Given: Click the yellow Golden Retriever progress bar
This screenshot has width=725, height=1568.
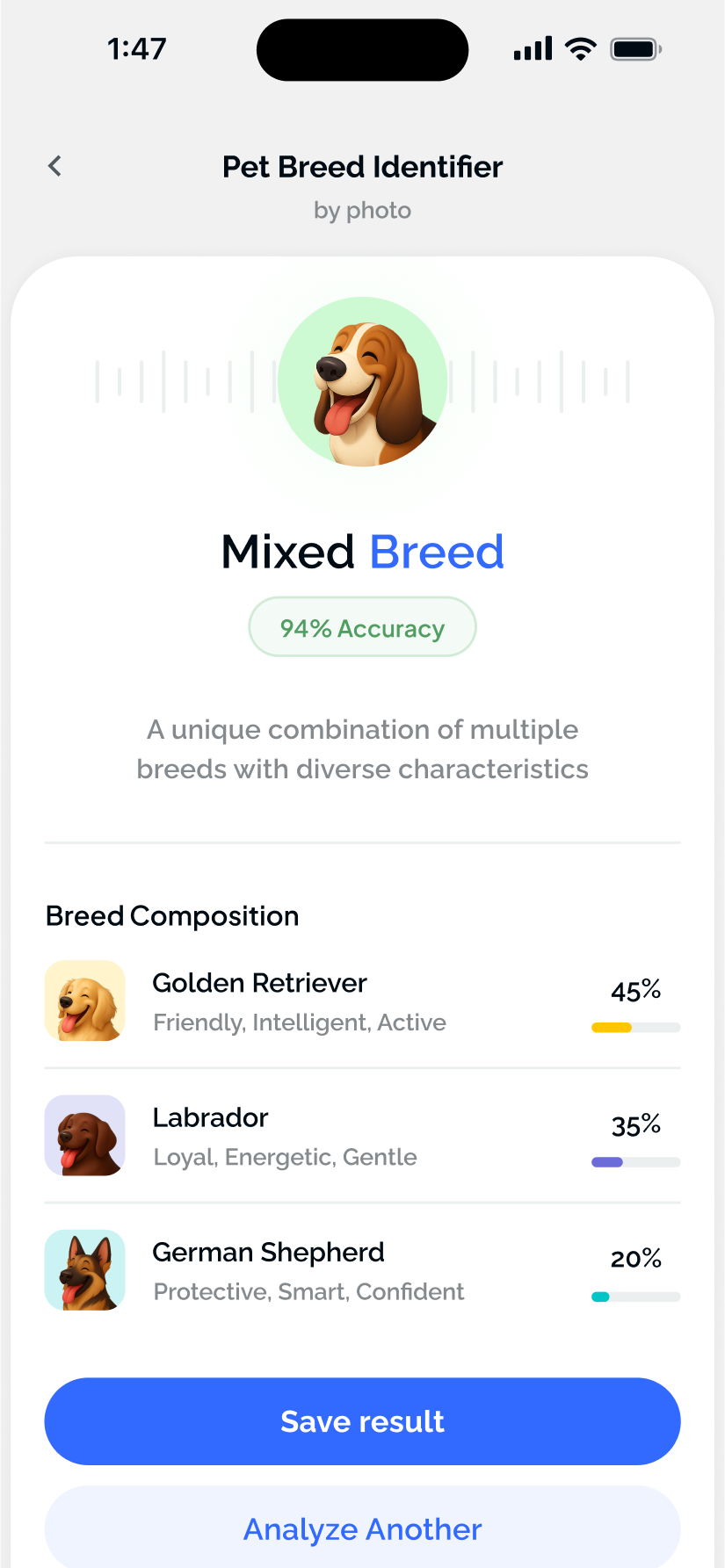Looking at the screenshot, I should (x=635, y=1027).
